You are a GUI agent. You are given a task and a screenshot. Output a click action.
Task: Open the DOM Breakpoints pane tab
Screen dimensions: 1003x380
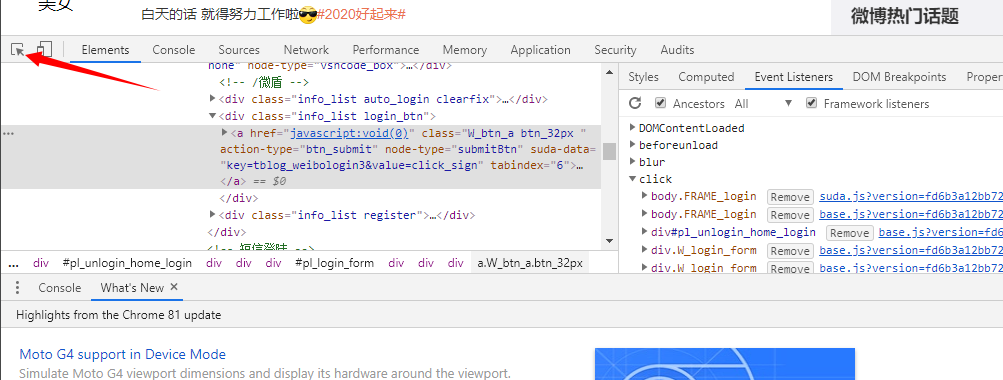click(x=899, y=77)
